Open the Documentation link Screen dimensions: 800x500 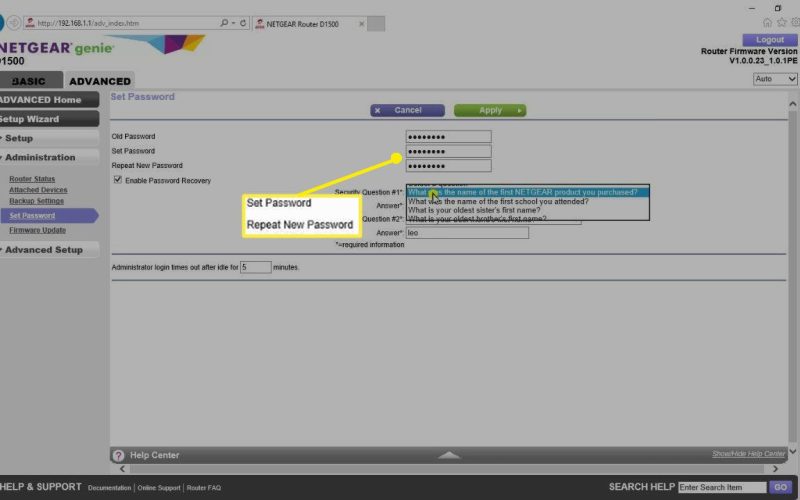pos(109,488)
